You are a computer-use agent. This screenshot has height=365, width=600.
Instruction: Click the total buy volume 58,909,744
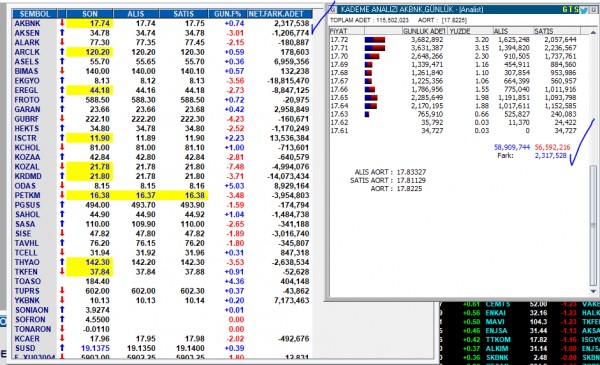click(512, 147)
